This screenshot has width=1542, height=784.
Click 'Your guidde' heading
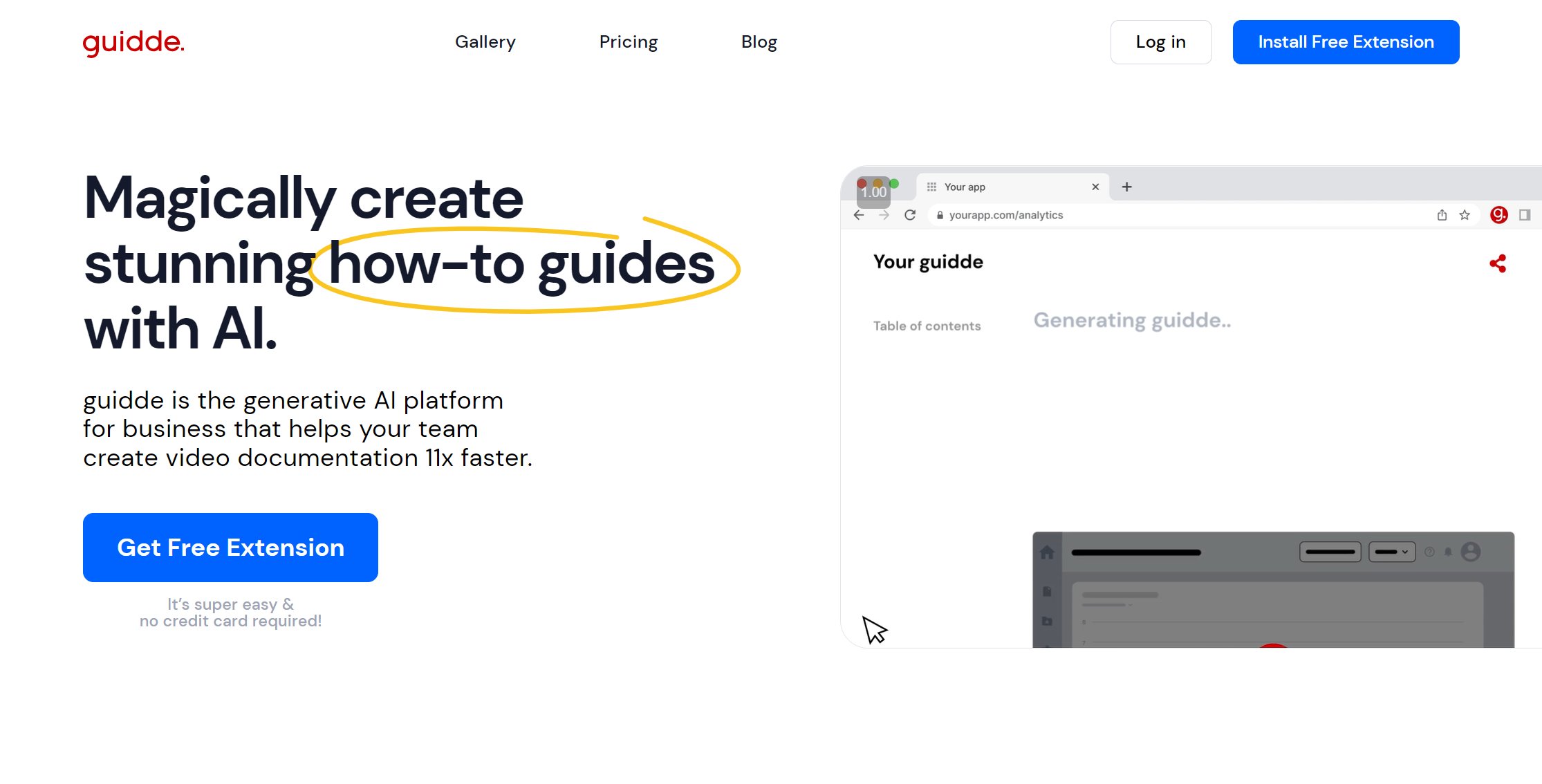tap(928, 262)
